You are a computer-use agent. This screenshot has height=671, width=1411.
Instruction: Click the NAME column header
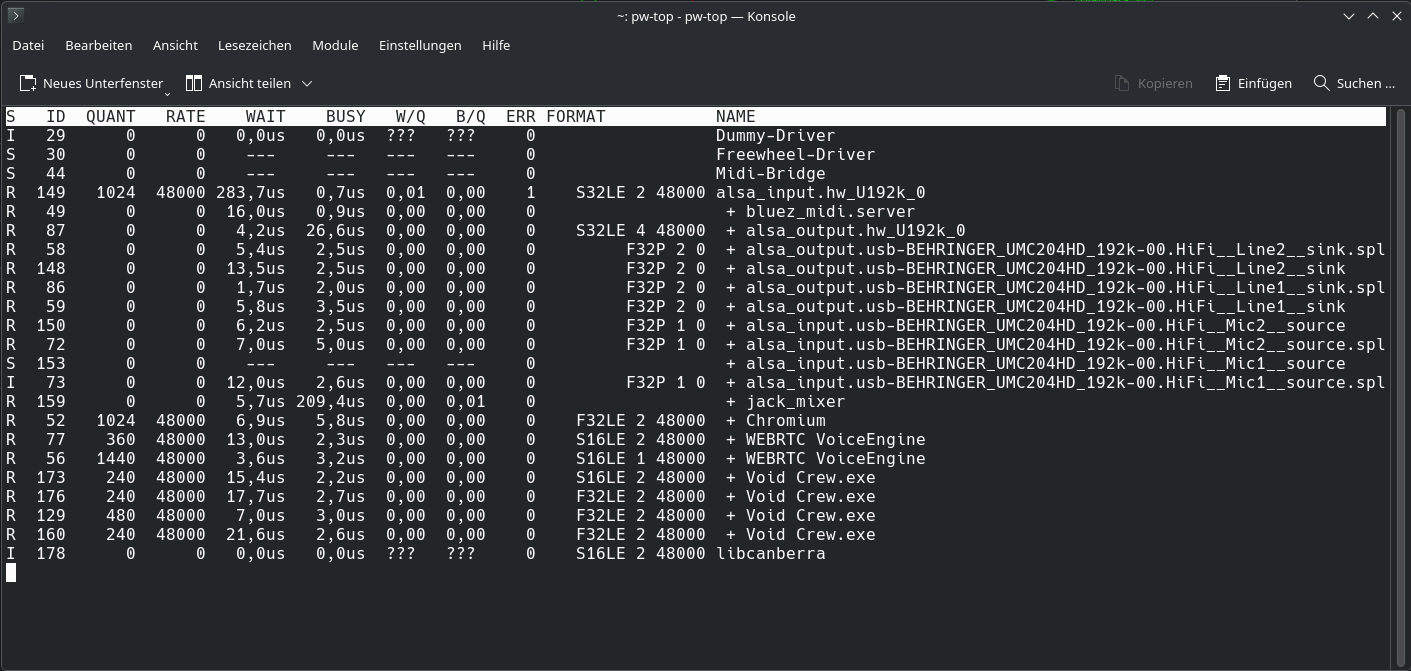point(736,116)
